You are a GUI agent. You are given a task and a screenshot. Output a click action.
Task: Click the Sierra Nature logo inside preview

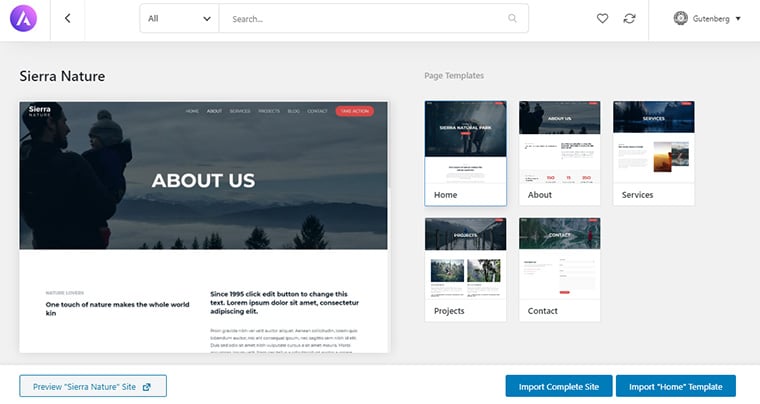(39, 111)
